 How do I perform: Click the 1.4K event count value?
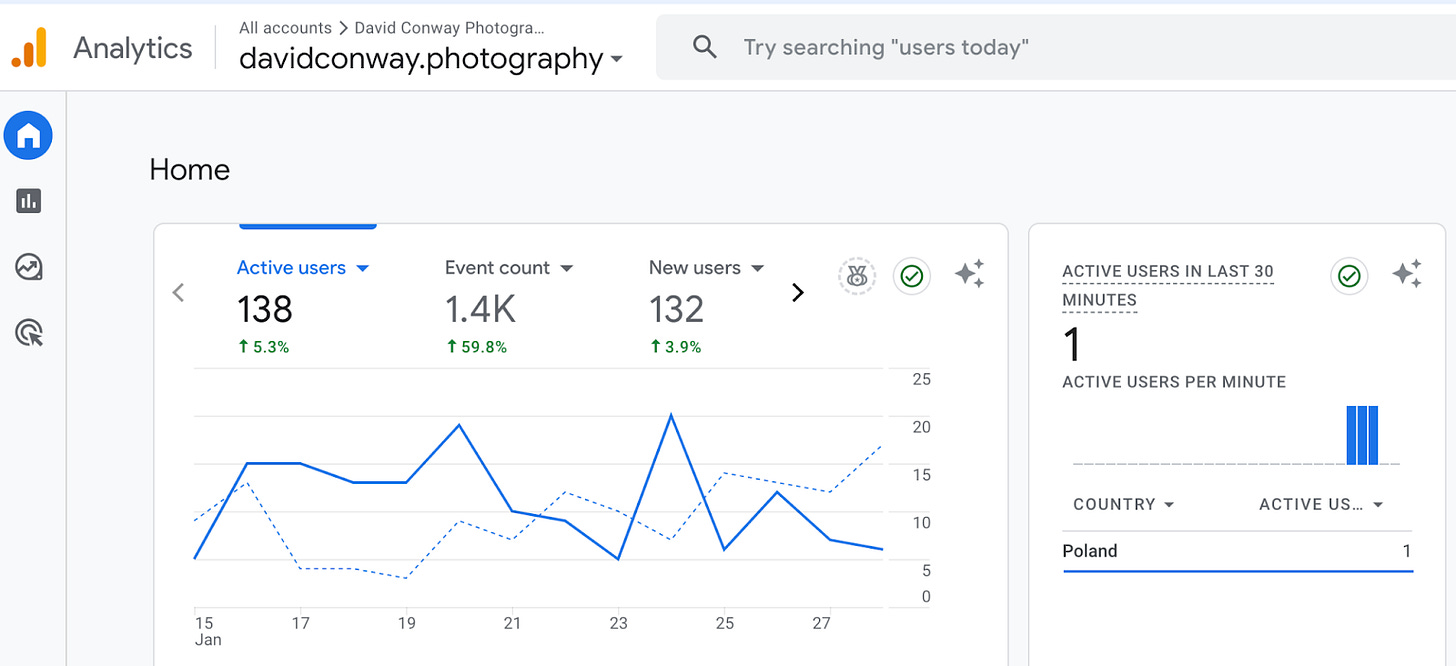tap(480, 310)
